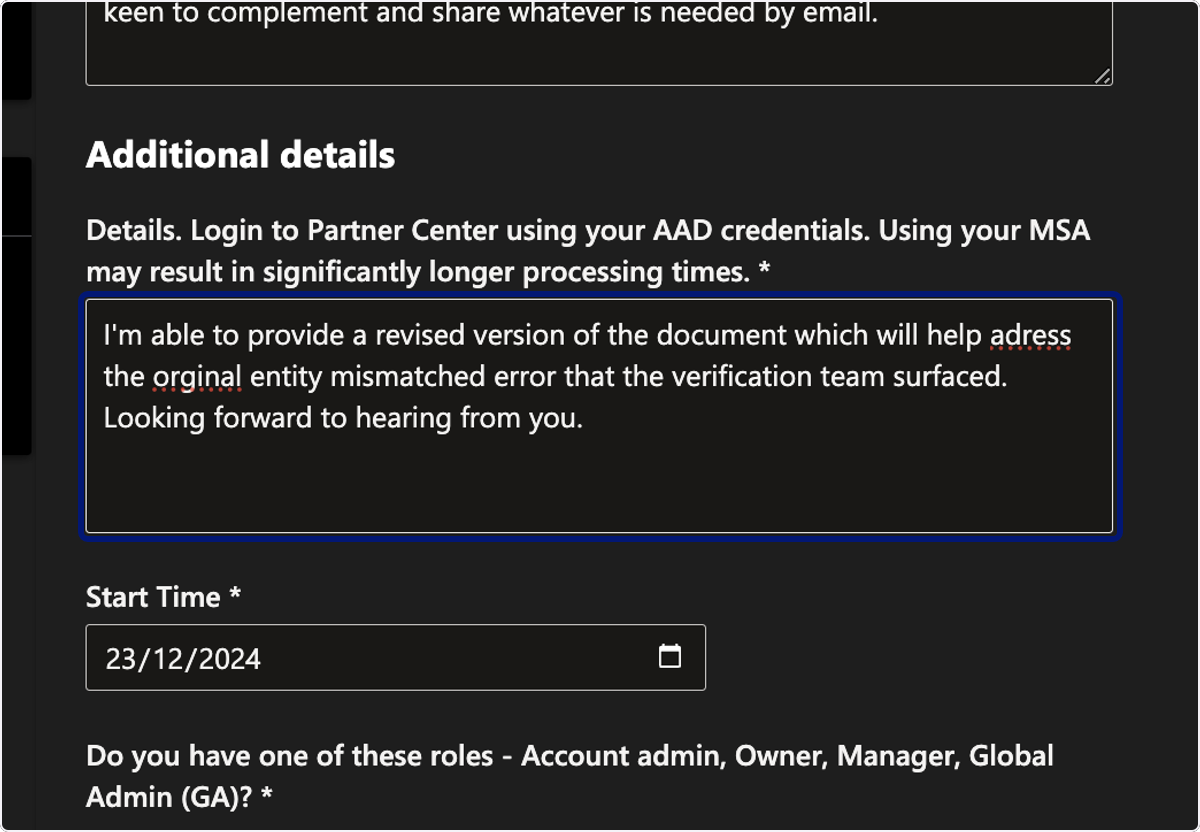Viewport: 1200px width, 832px height.
Task: Click the misspelled word "adress"
Action: click(x=1031, y=335)
